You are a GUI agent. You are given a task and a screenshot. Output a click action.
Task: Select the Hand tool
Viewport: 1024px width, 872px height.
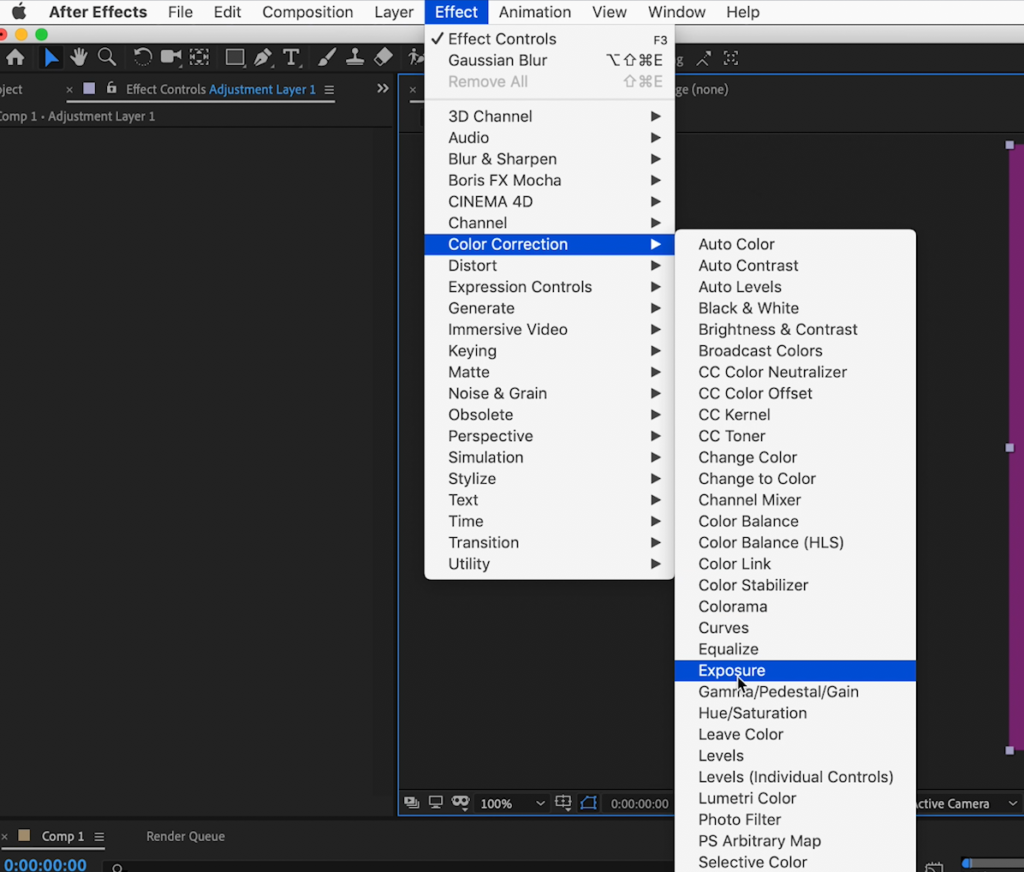point(79,57)
